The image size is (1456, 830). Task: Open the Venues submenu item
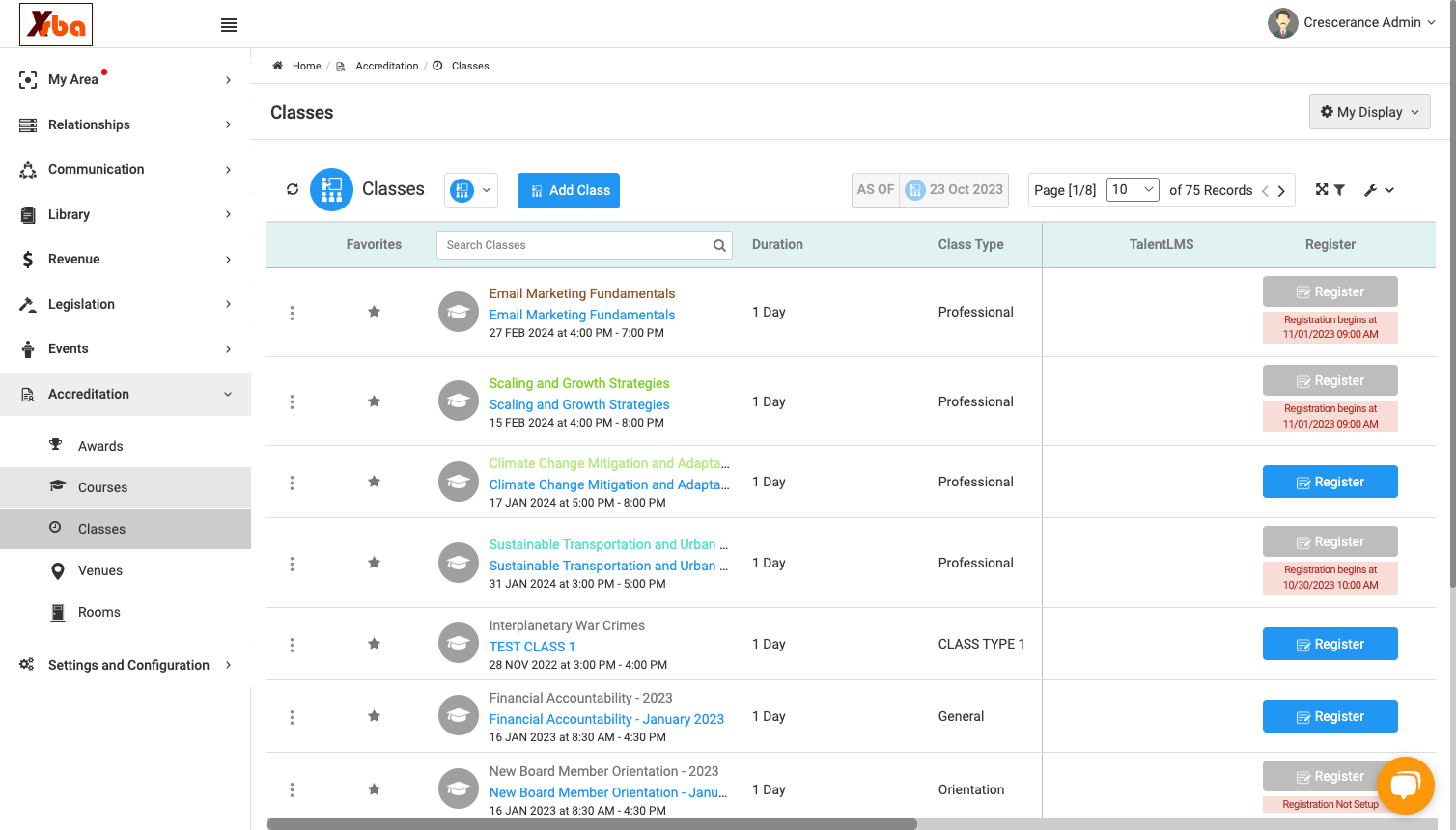pos(126,570)
